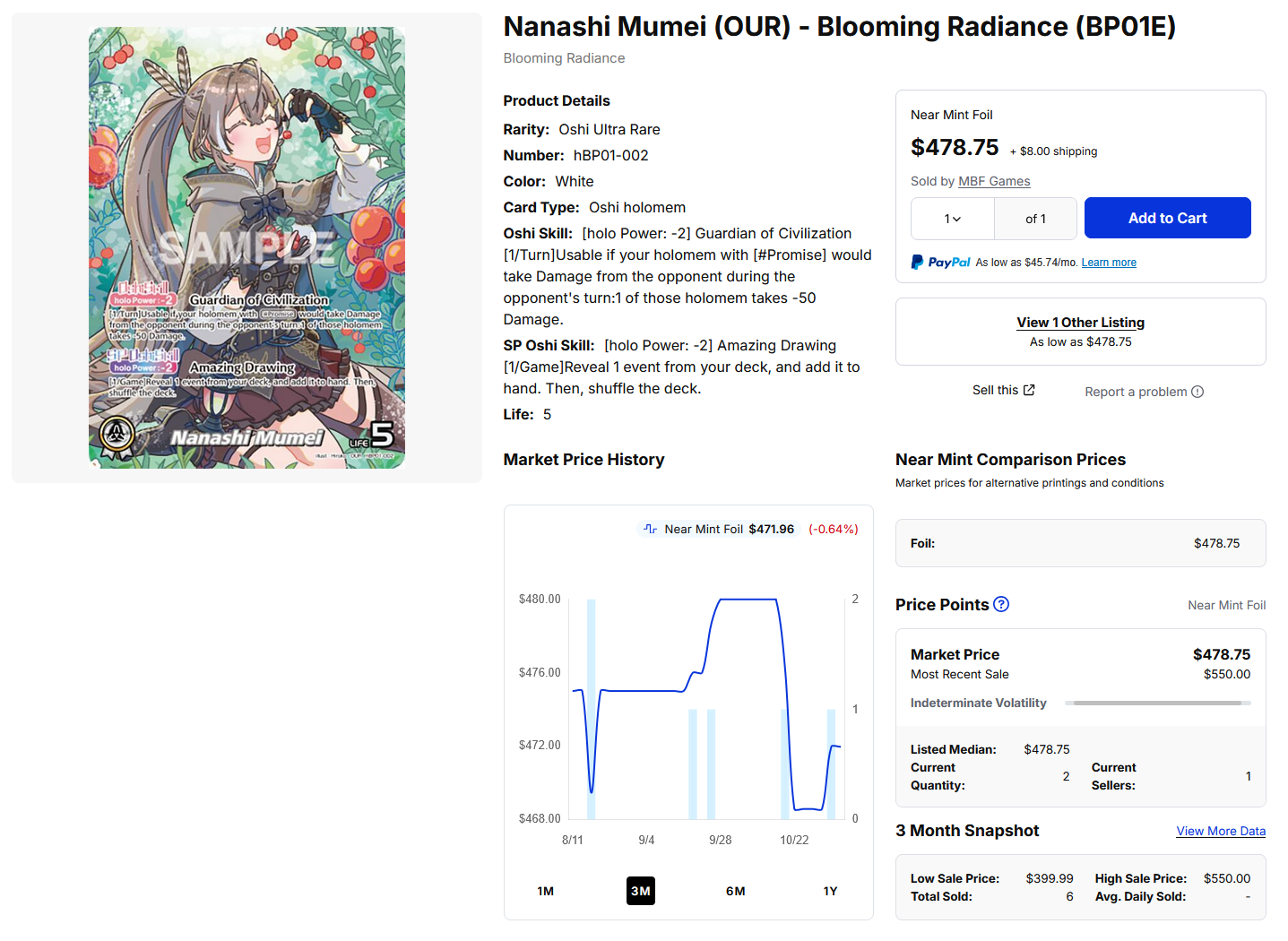The width and height of the screenshot is (1288, 941).
Task: Click the 9/28 volume bar on chart
Action: pos(711,764)
